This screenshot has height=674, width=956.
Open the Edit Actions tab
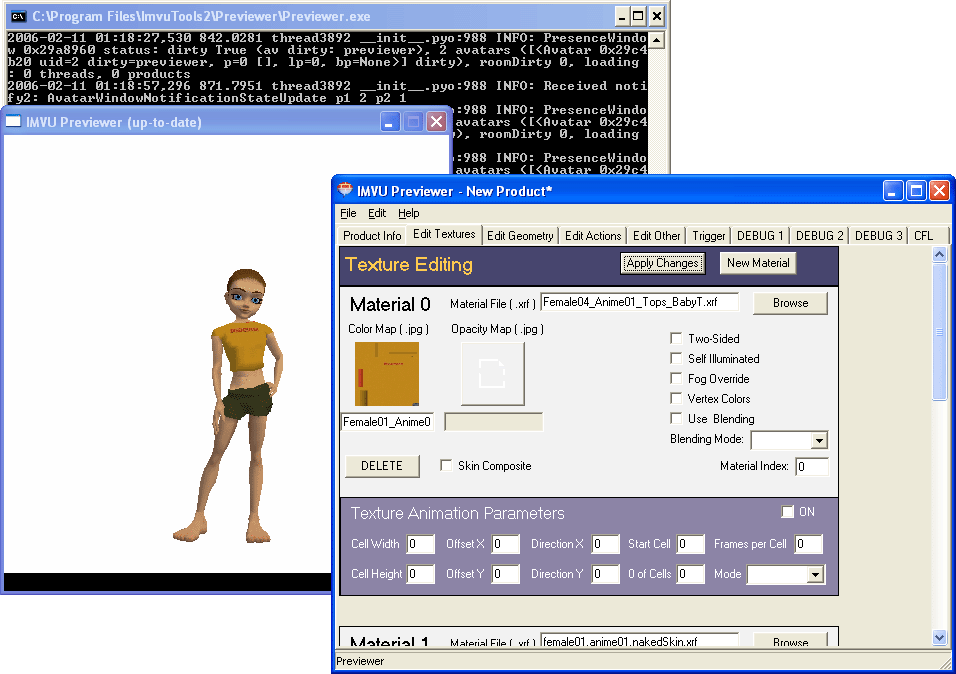point(593,236)
